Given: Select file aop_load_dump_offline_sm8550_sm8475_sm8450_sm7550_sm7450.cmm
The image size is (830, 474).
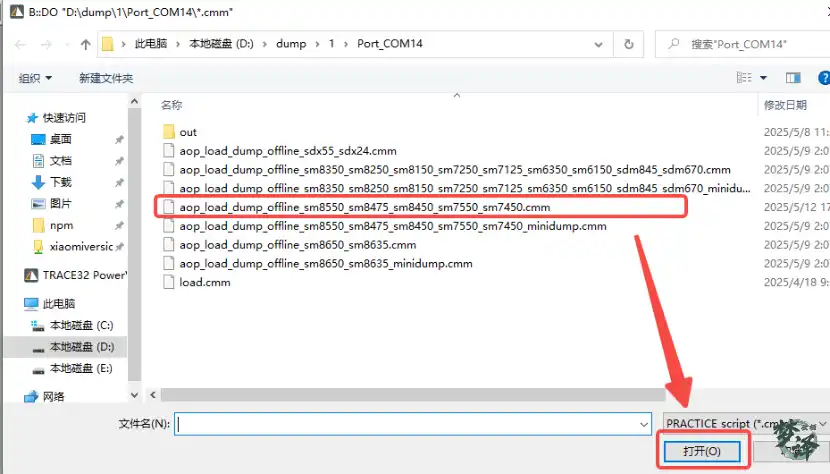Looking at the screenshot, I should click(x=364, y=207).
